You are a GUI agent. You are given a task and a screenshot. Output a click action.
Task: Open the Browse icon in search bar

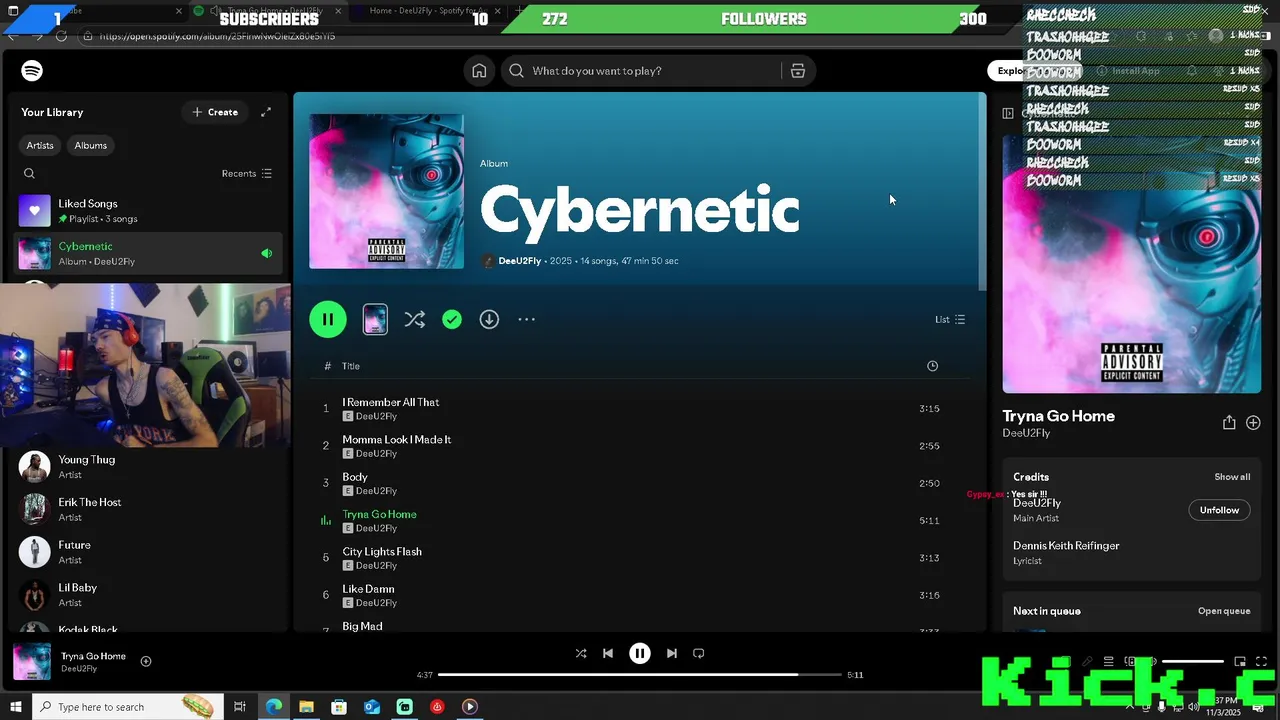(x=798, y=71)
